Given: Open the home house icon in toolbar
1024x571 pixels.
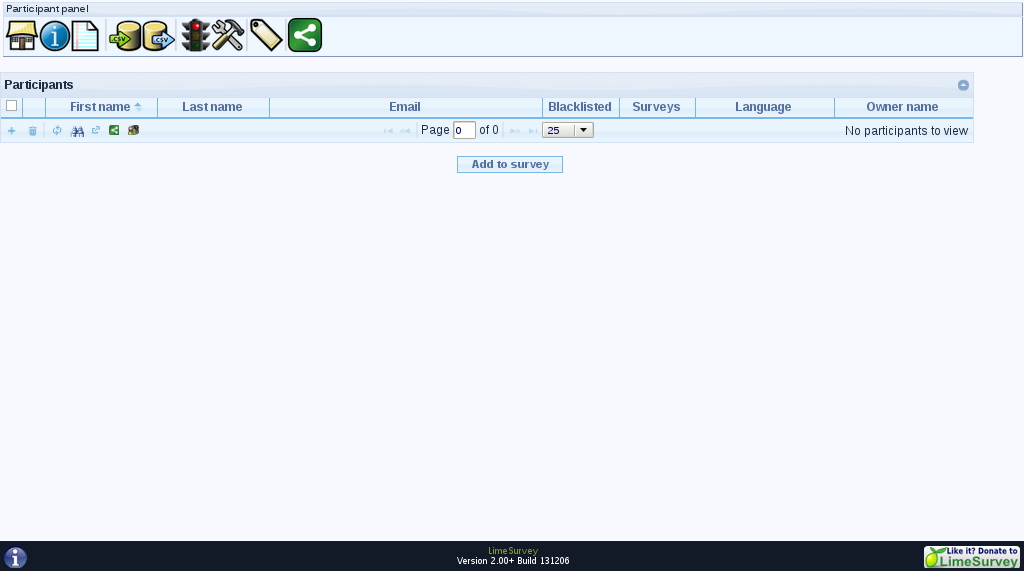Looking at the screenshot, I should (22, 35).
